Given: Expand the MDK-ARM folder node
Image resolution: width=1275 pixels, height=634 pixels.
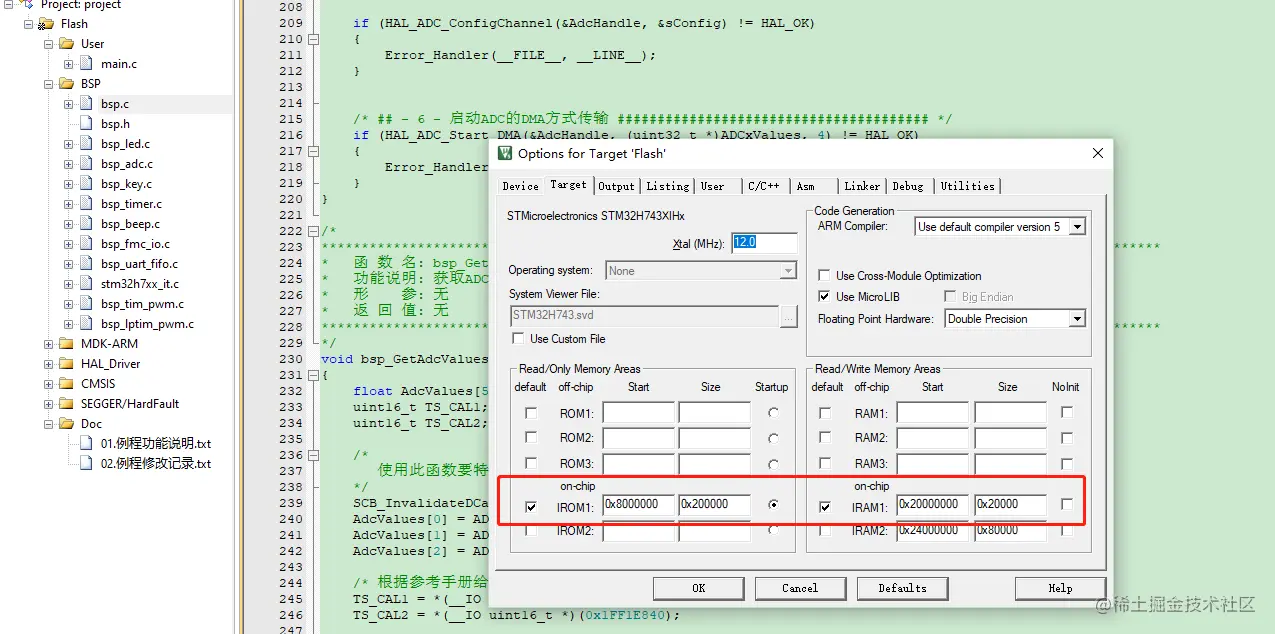Looking at the screenshot, I should coord(49,344).
